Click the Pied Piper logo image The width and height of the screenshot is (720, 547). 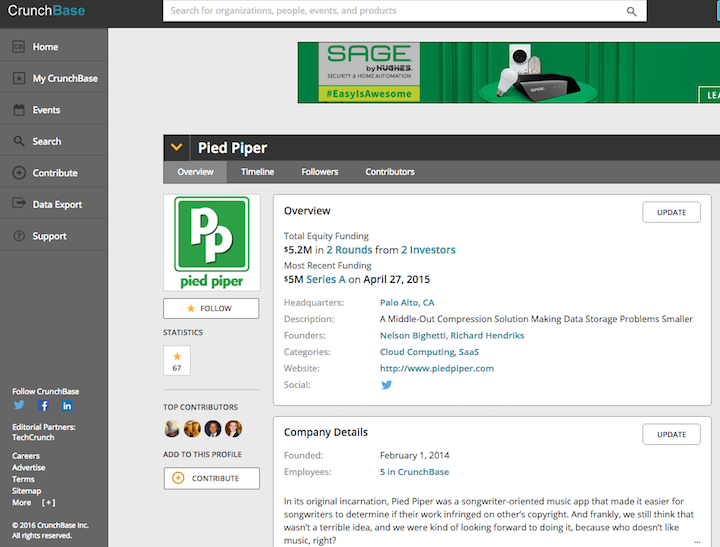(212, 242)
